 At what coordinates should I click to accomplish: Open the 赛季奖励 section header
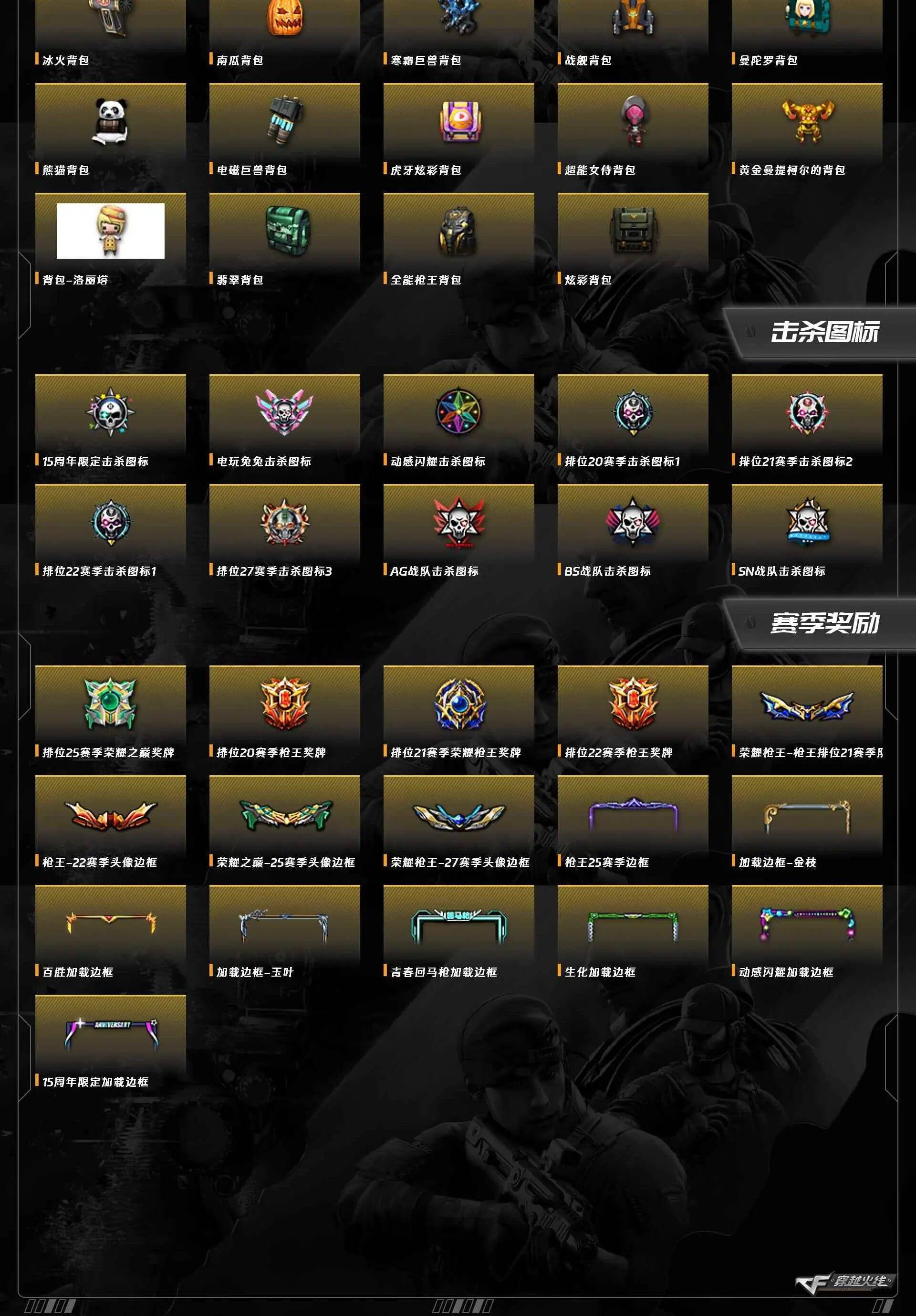pyautogui.click(x=824, y=623)
